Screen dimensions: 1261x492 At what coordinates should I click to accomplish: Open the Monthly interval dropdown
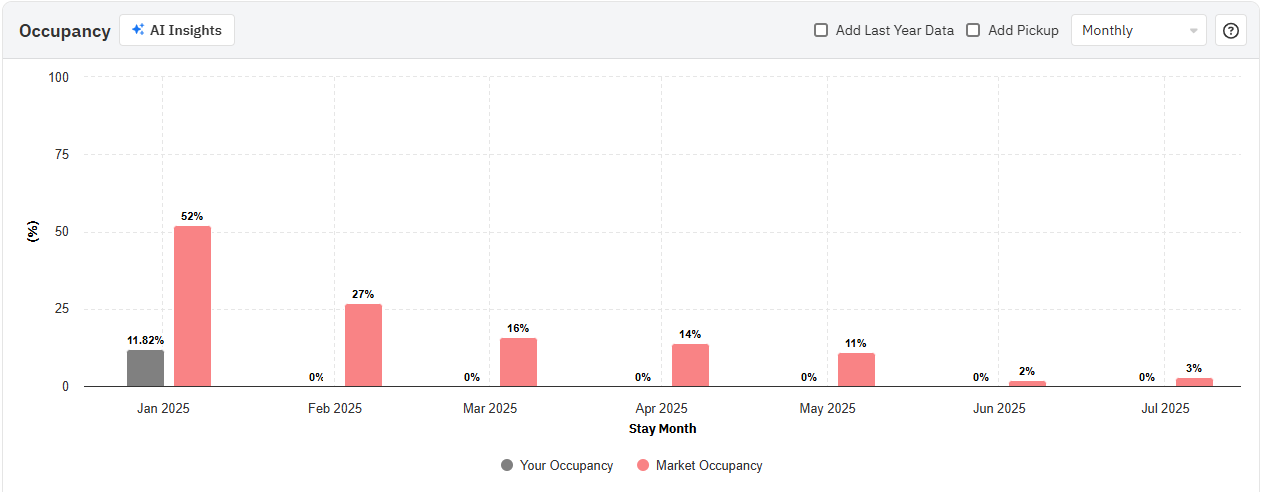[1139, 30]
